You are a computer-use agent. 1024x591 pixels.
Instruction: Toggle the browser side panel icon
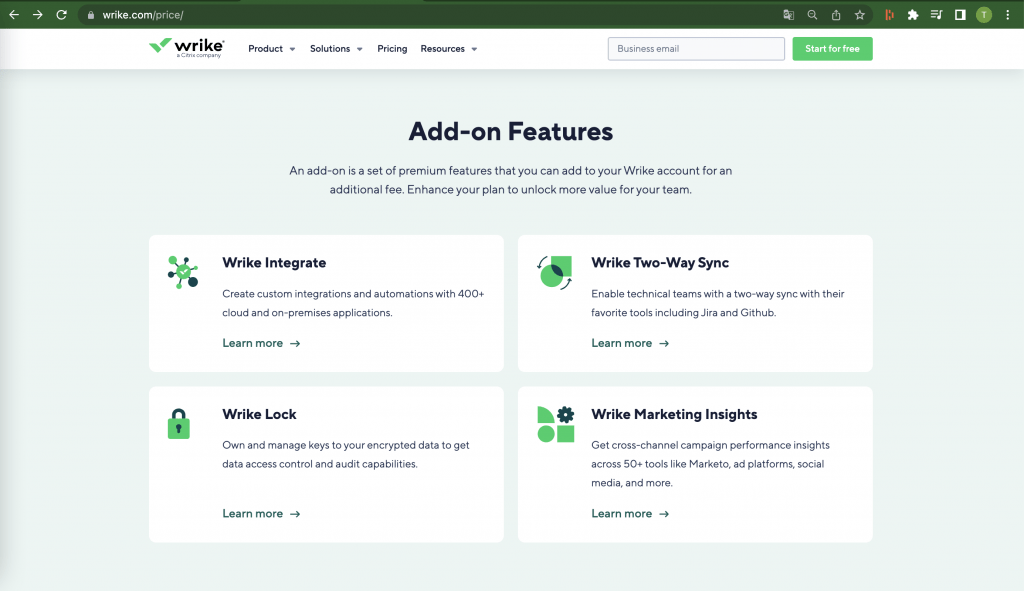(x=960, y=15)
